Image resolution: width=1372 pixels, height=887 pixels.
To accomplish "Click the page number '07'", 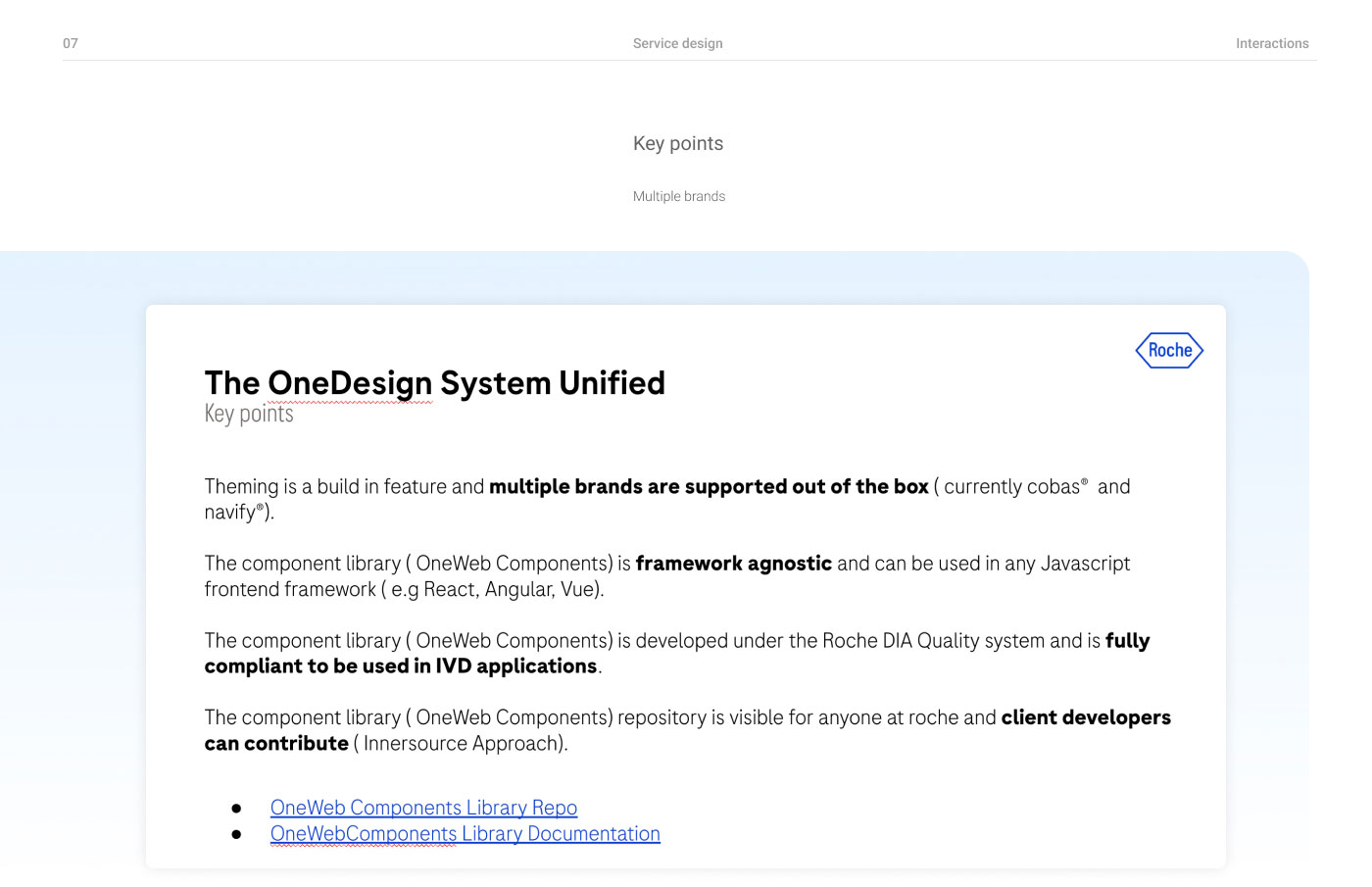I will tap(71, 43).
